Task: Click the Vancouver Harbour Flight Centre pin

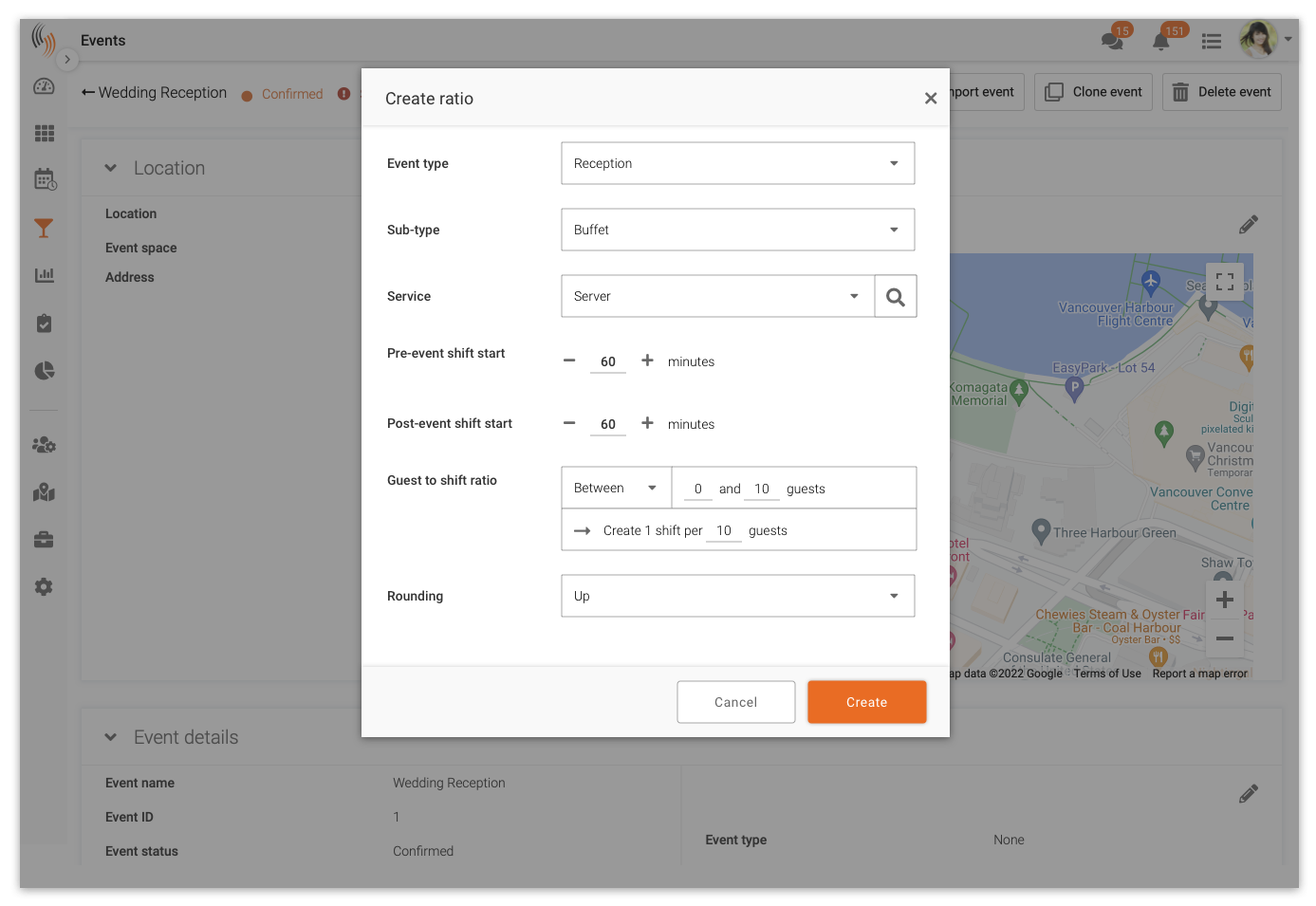Action: click(x=1151, y=282)
